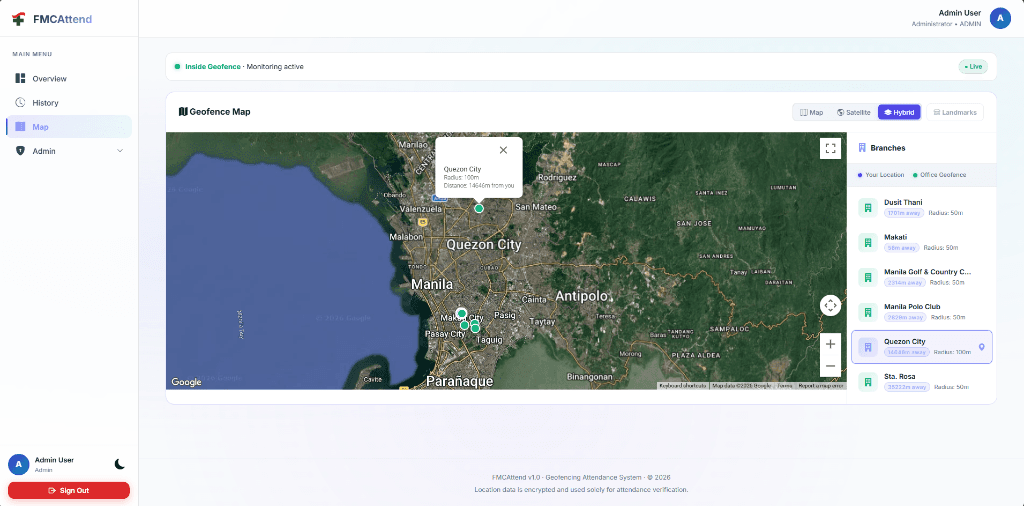
Task: Toggle dark mode moon icon
Action: [120, 464]
